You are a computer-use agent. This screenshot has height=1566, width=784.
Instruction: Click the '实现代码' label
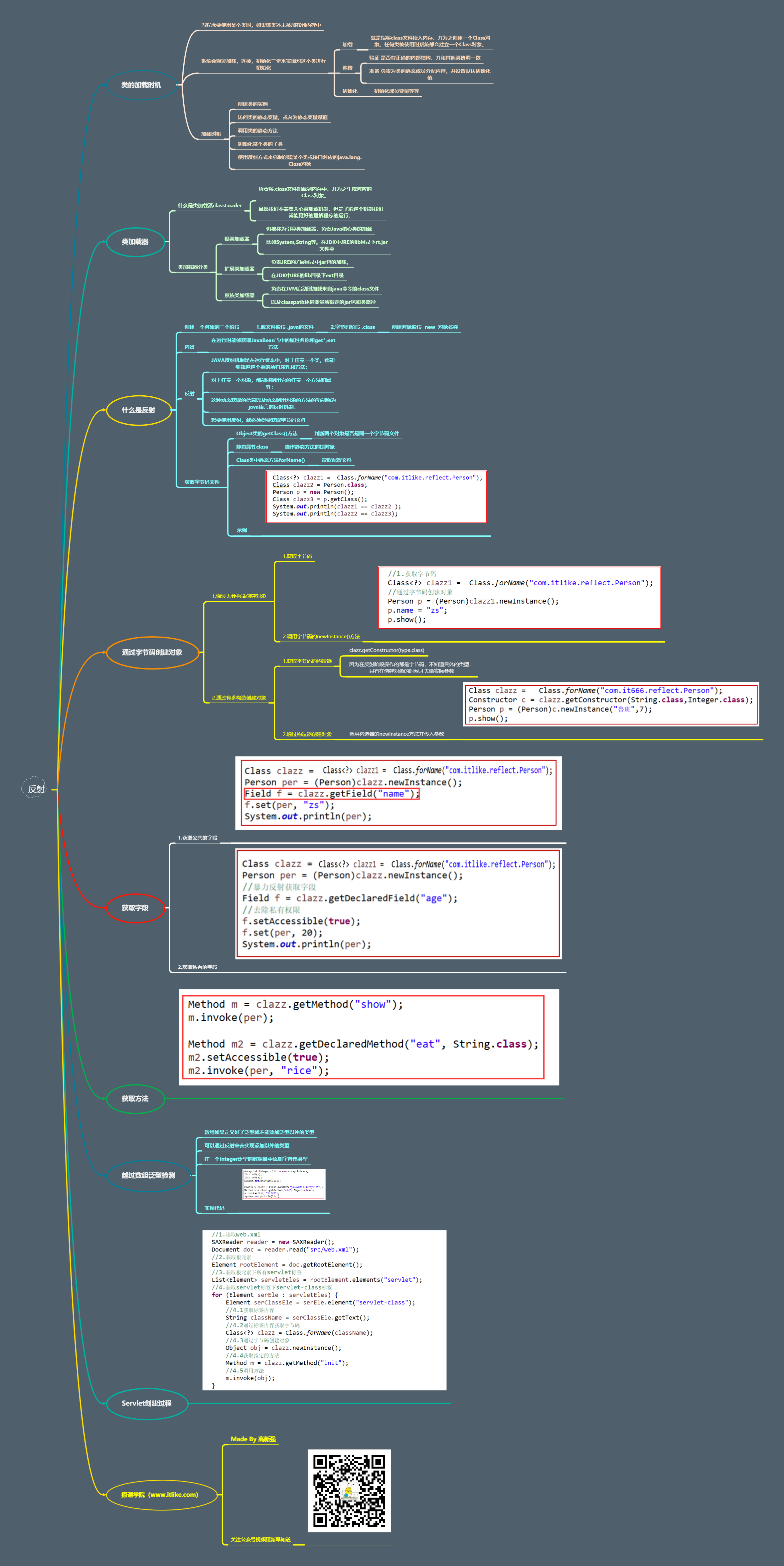pos(214,1208)
